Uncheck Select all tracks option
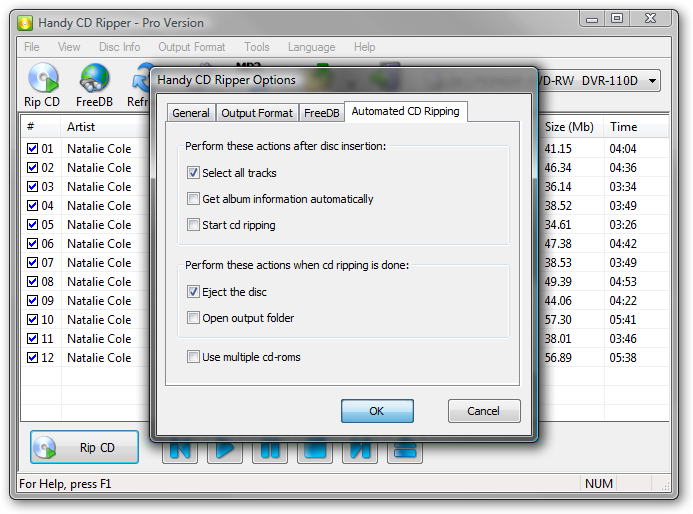This screenshot has height=514, width=693. click(x=193, y=172)
